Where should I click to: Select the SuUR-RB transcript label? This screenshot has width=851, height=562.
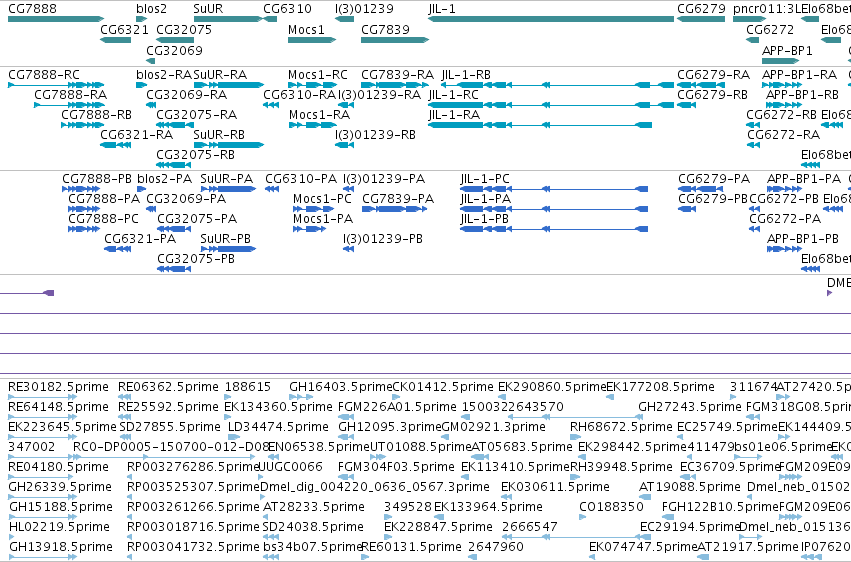219,135
